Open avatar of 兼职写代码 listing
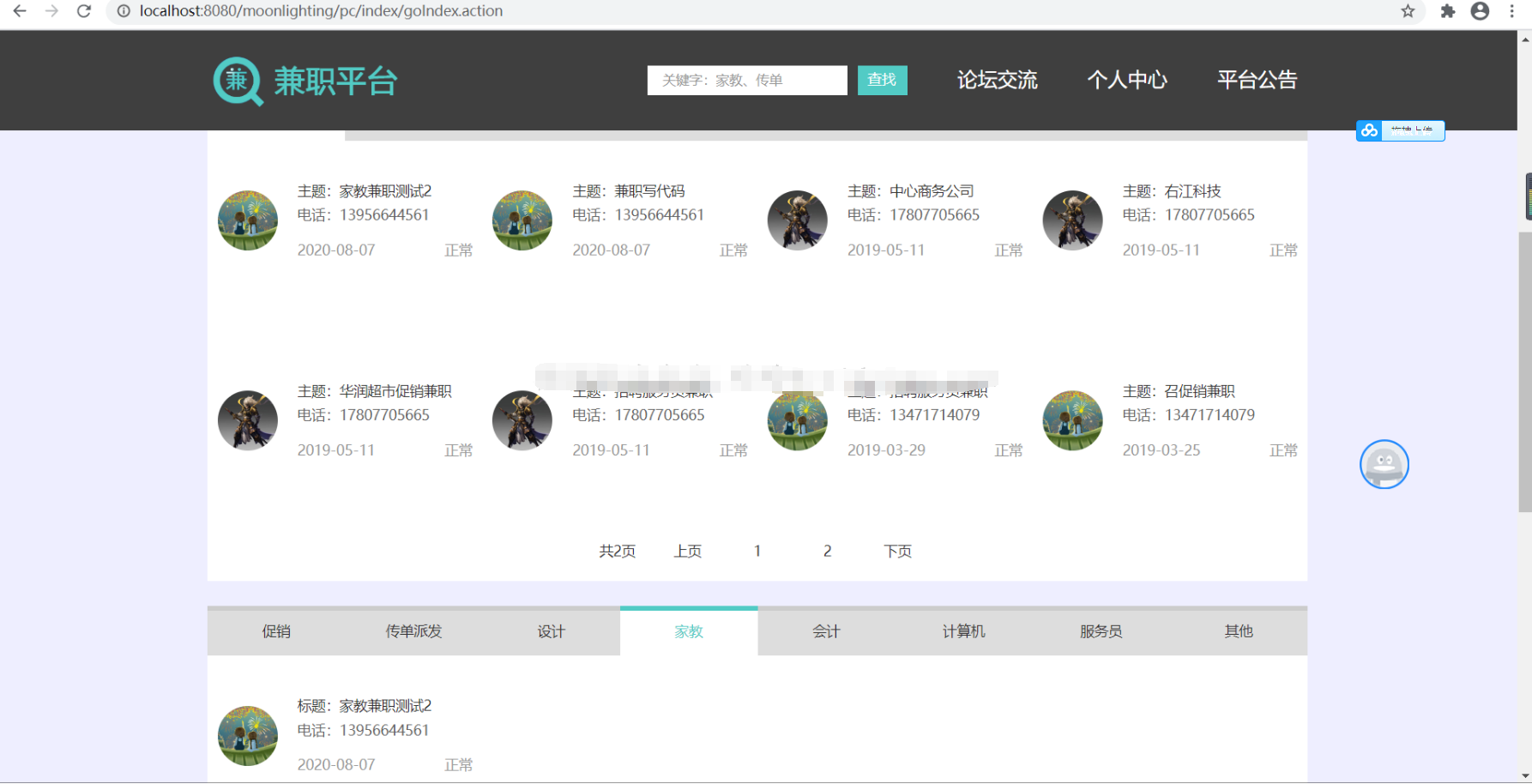This screenshot has height=784, width=1532. pyautogui.click(x=522, y=220)
